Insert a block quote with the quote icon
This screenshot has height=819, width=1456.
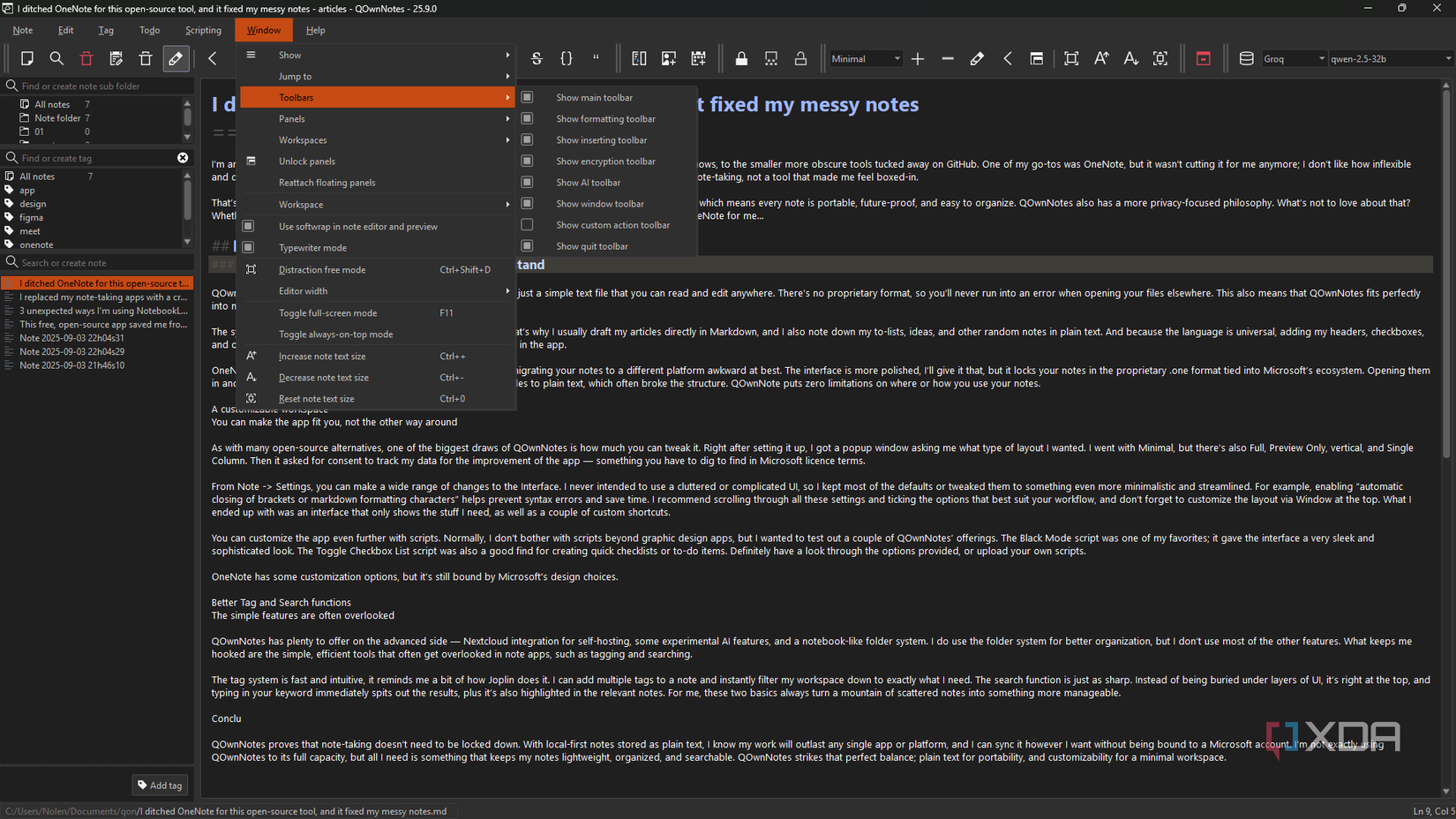597,58
